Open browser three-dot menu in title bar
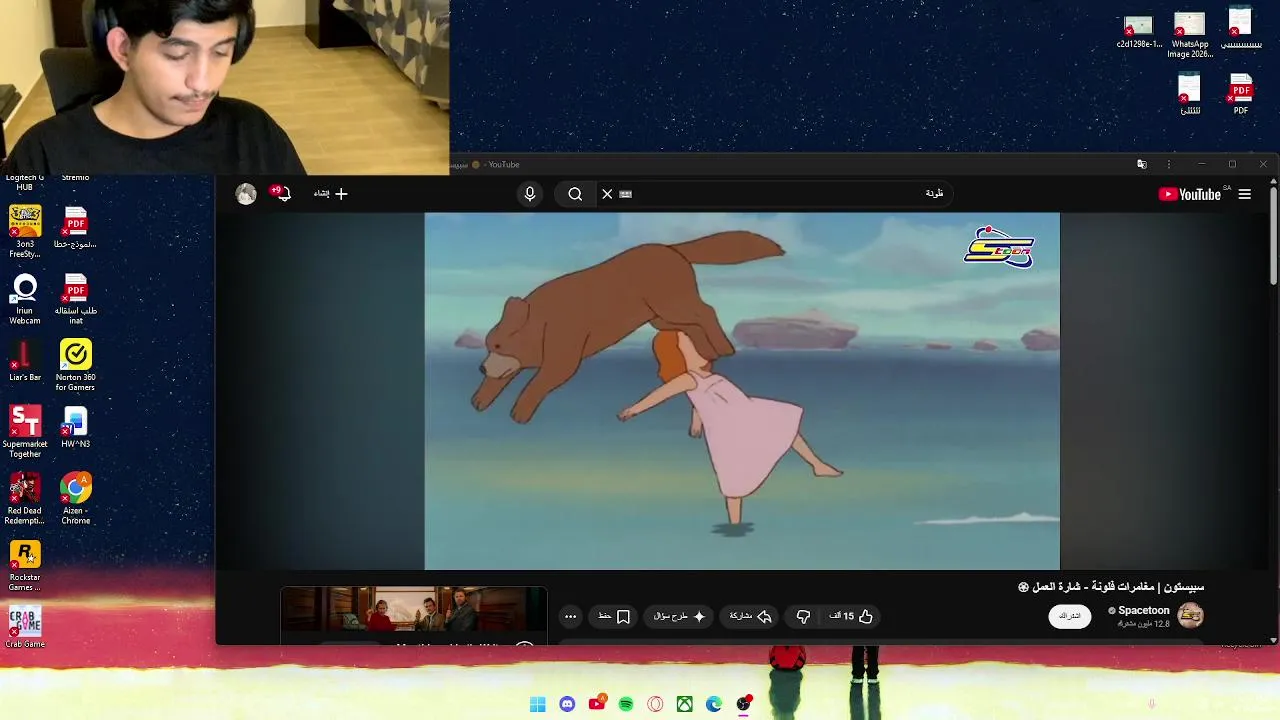This screenshot has height=720, width=1280. [x=1169, y=164]
